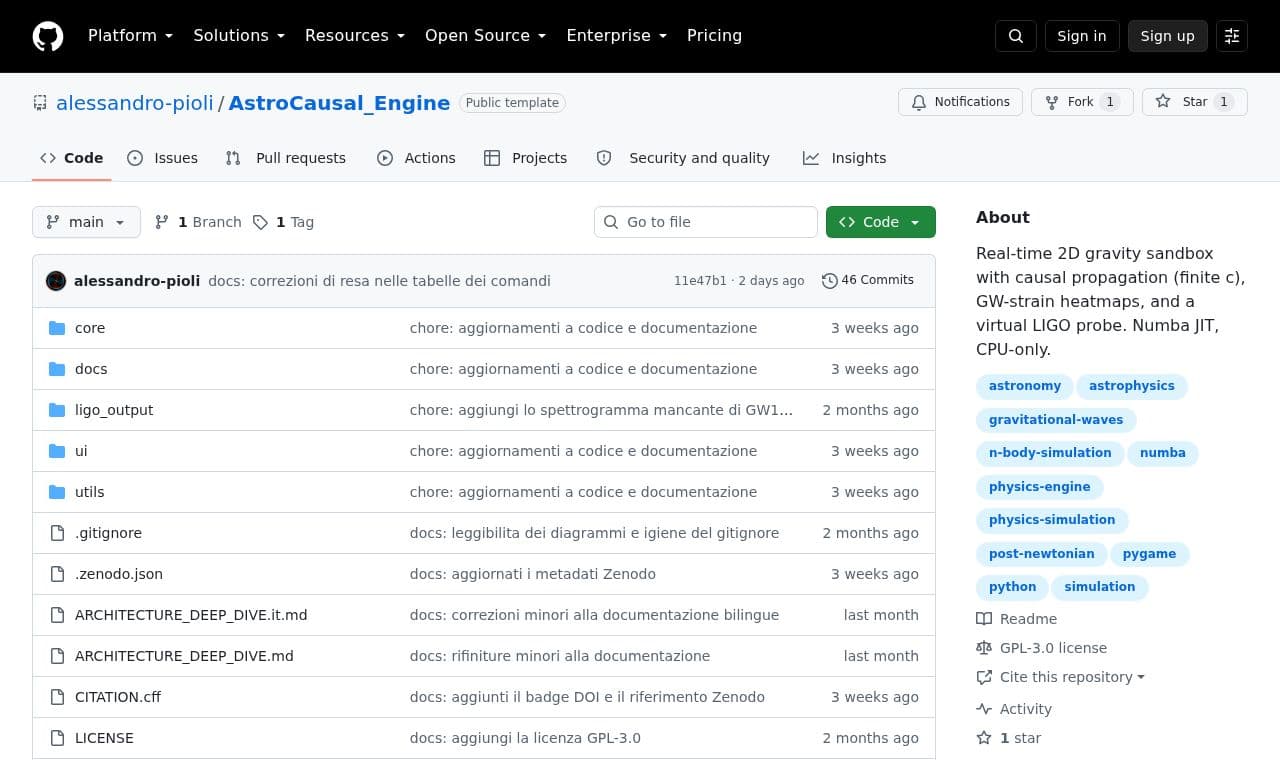
Task: Expand the main branch dropdown
Action: (x=86, y=222)
